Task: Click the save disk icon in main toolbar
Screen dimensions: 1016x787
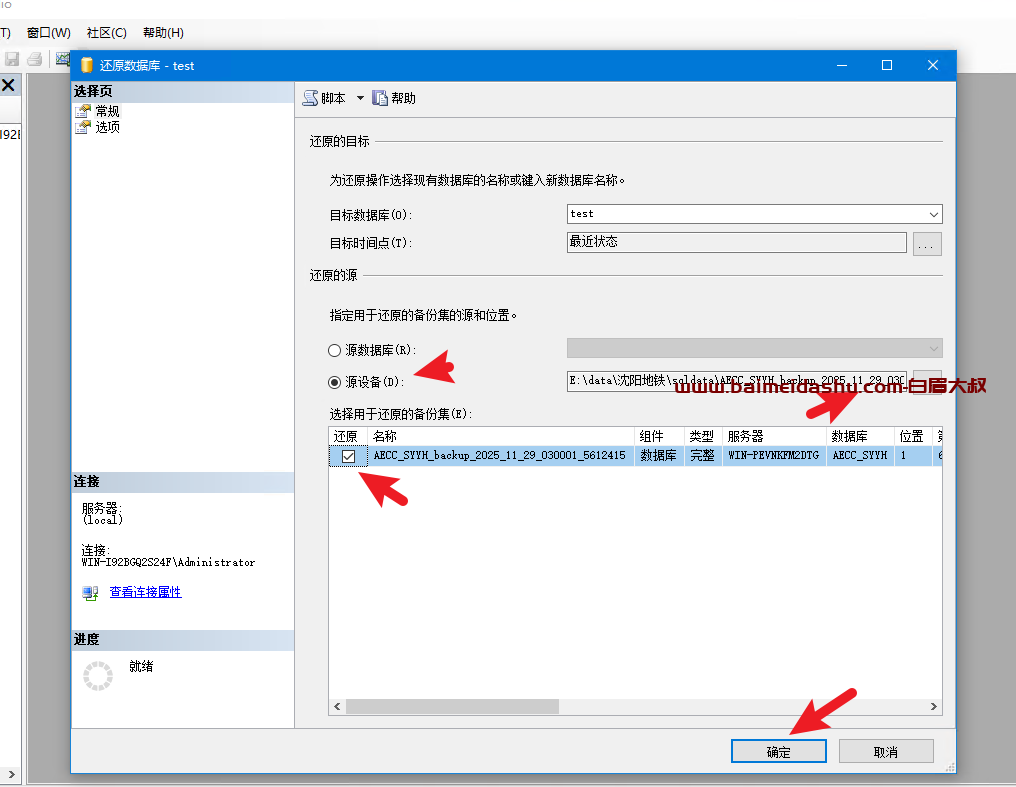Action: 13,59
